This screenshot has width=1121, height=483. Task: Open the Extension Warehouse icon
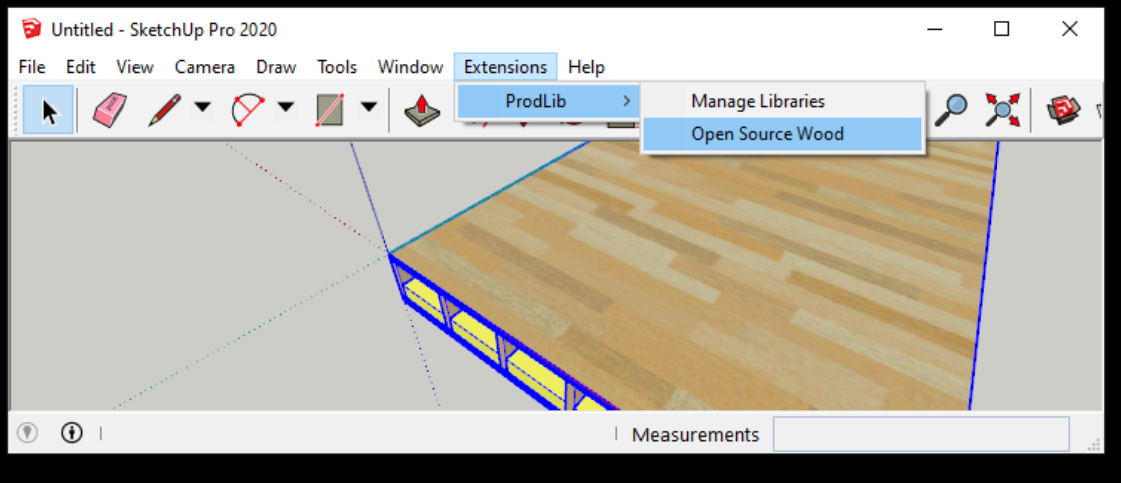point(1064,110)
